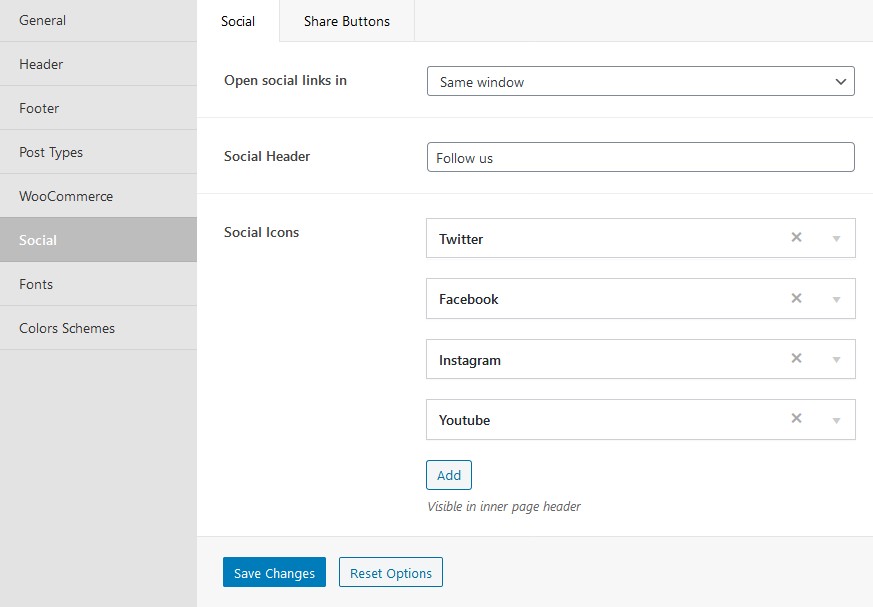Open Colors Schemes in sidebar
Screen dimensions: 873x607
pos(98,328)
